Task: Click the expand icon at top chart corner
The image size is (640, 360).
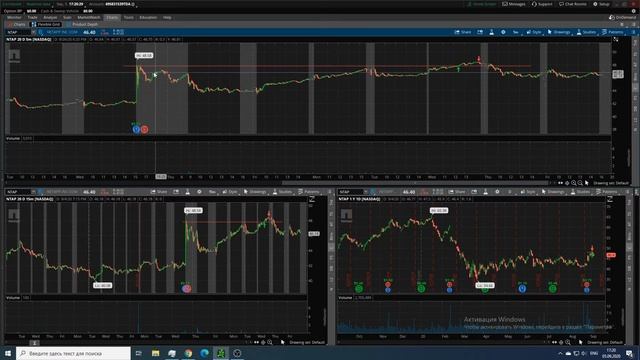Action: click(x=616, y=40)
